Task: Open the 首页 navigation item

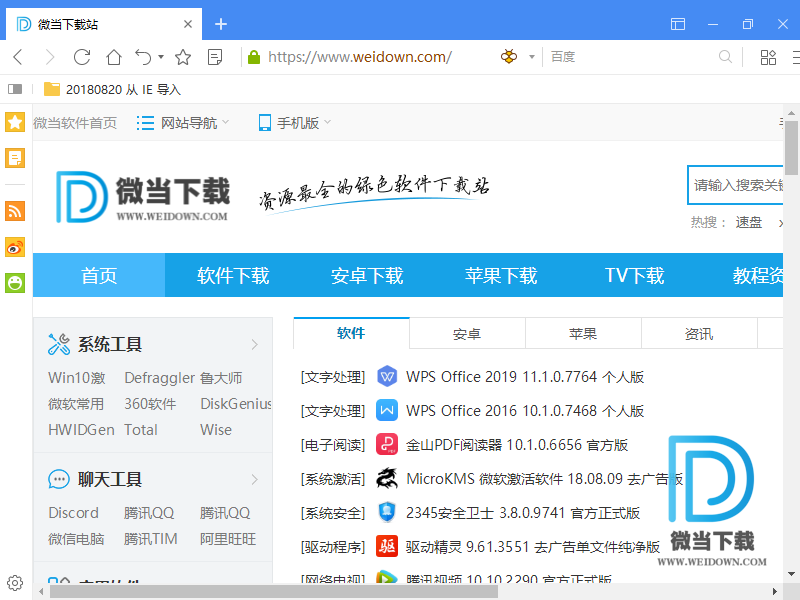Action: (x=99, y=276)
